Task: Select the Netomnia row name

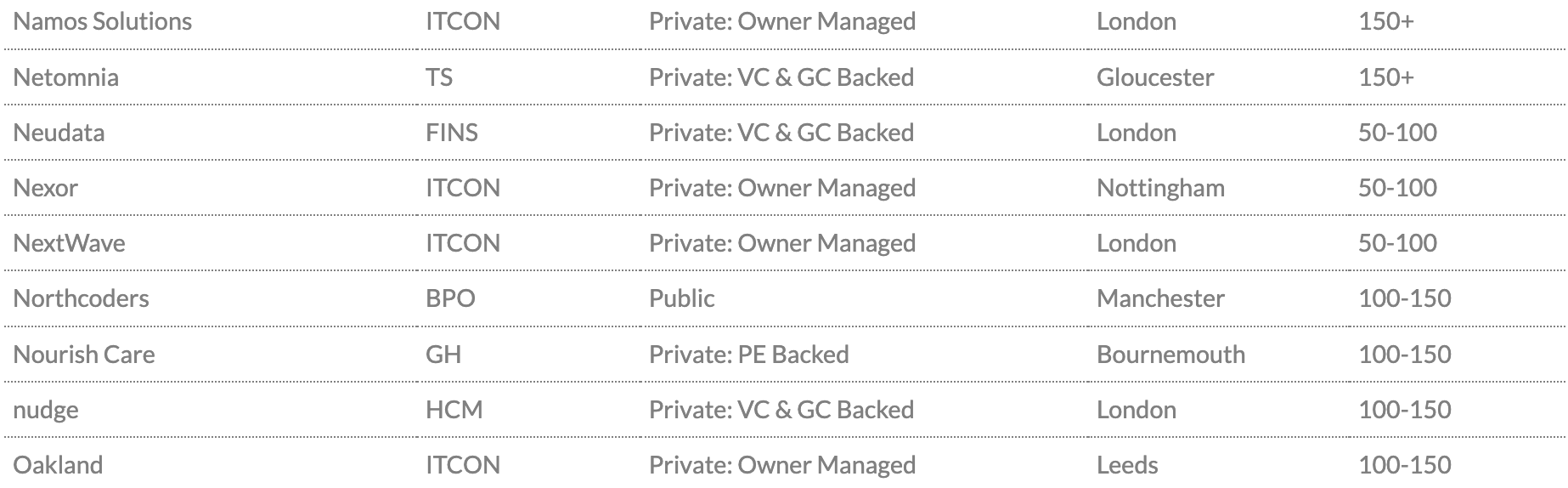Action: [x=65, y=77]
